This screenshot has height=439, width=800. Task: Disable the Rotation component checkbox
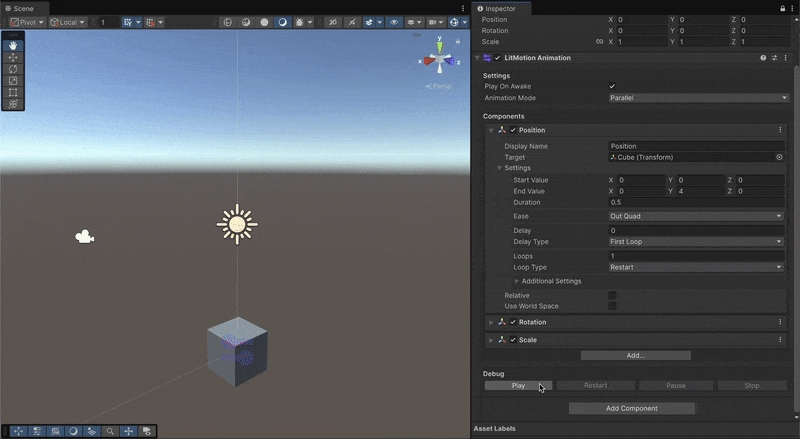coord(513,322)
